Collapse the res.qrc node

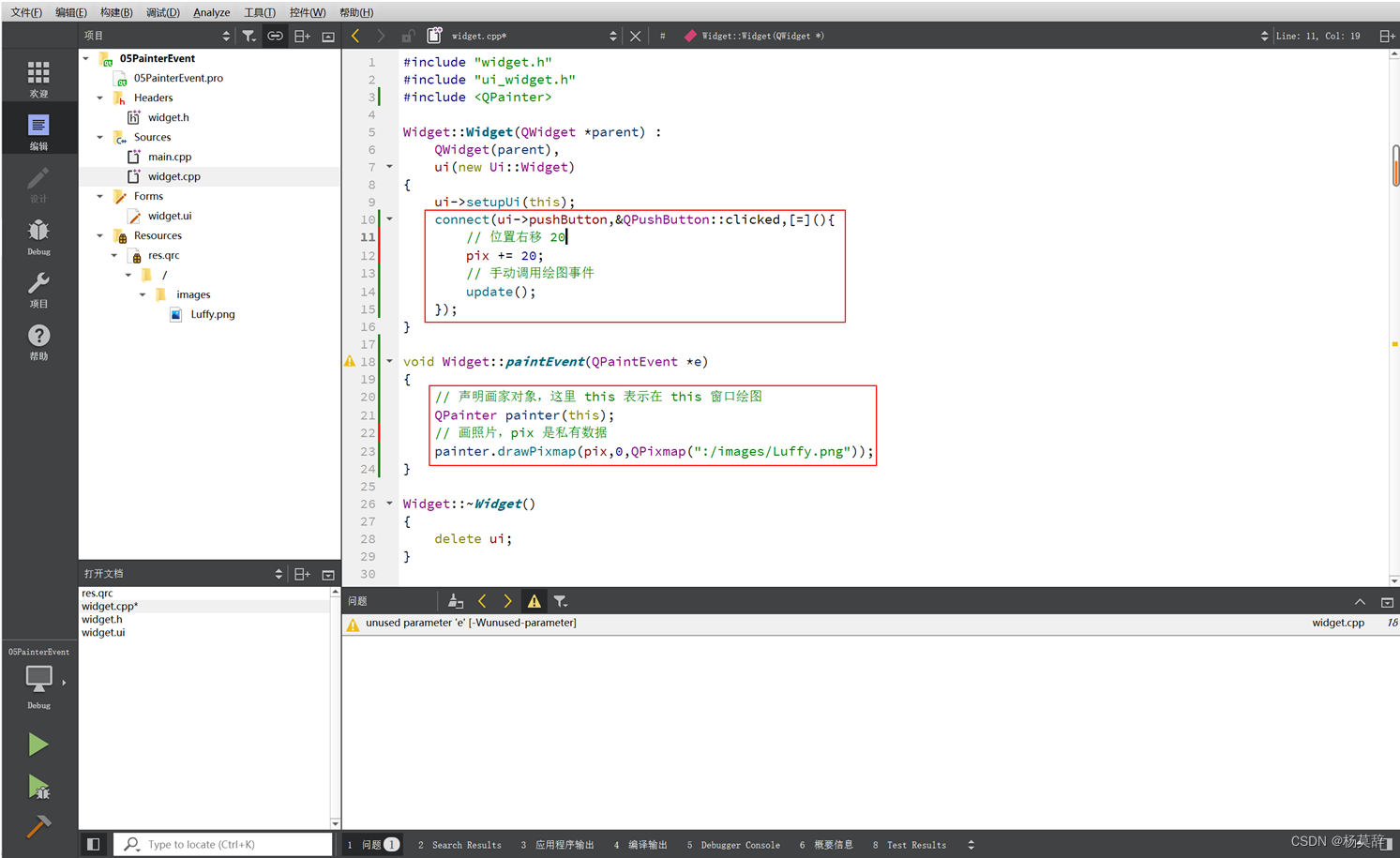coord(114,255)
